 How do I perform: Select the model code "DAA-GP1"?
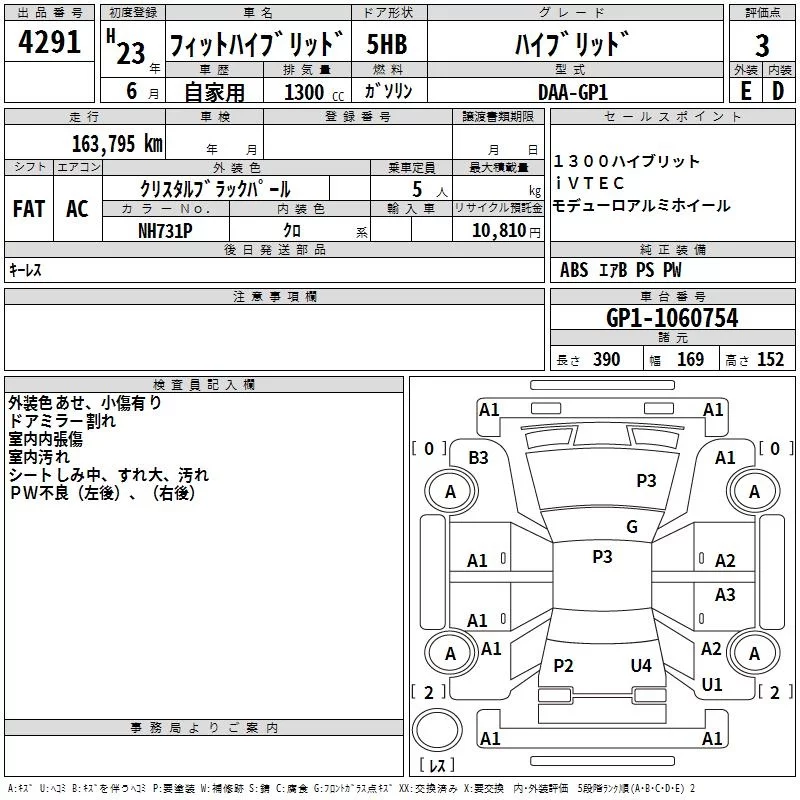[x=573, y=92]
